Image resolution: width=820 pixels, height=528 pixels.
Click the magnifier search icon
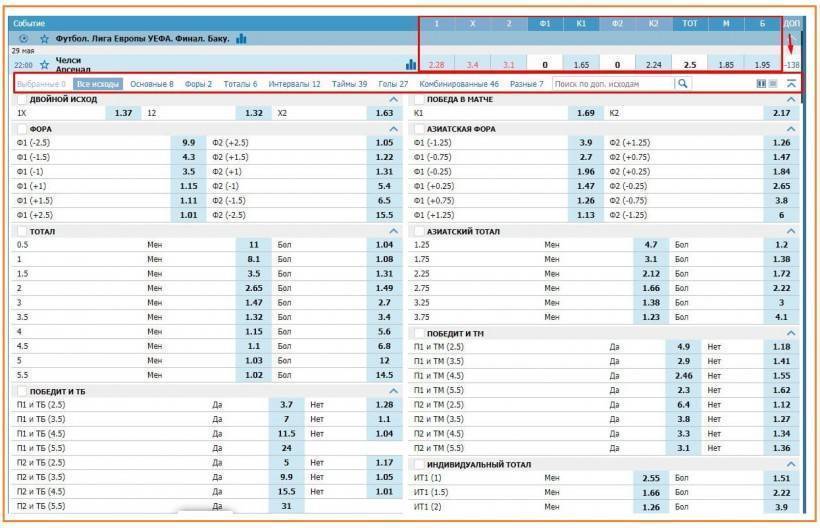click(683, 84)
